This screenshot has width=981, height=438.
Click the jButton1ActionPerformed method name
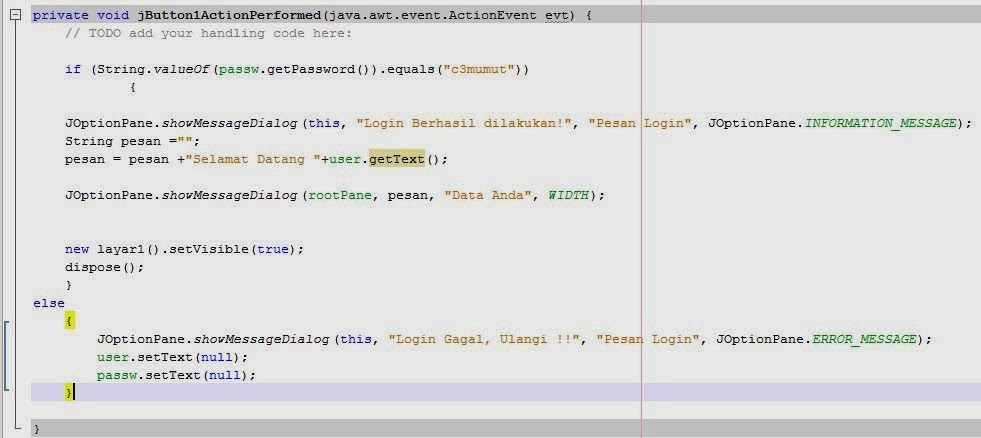[228, 16]
